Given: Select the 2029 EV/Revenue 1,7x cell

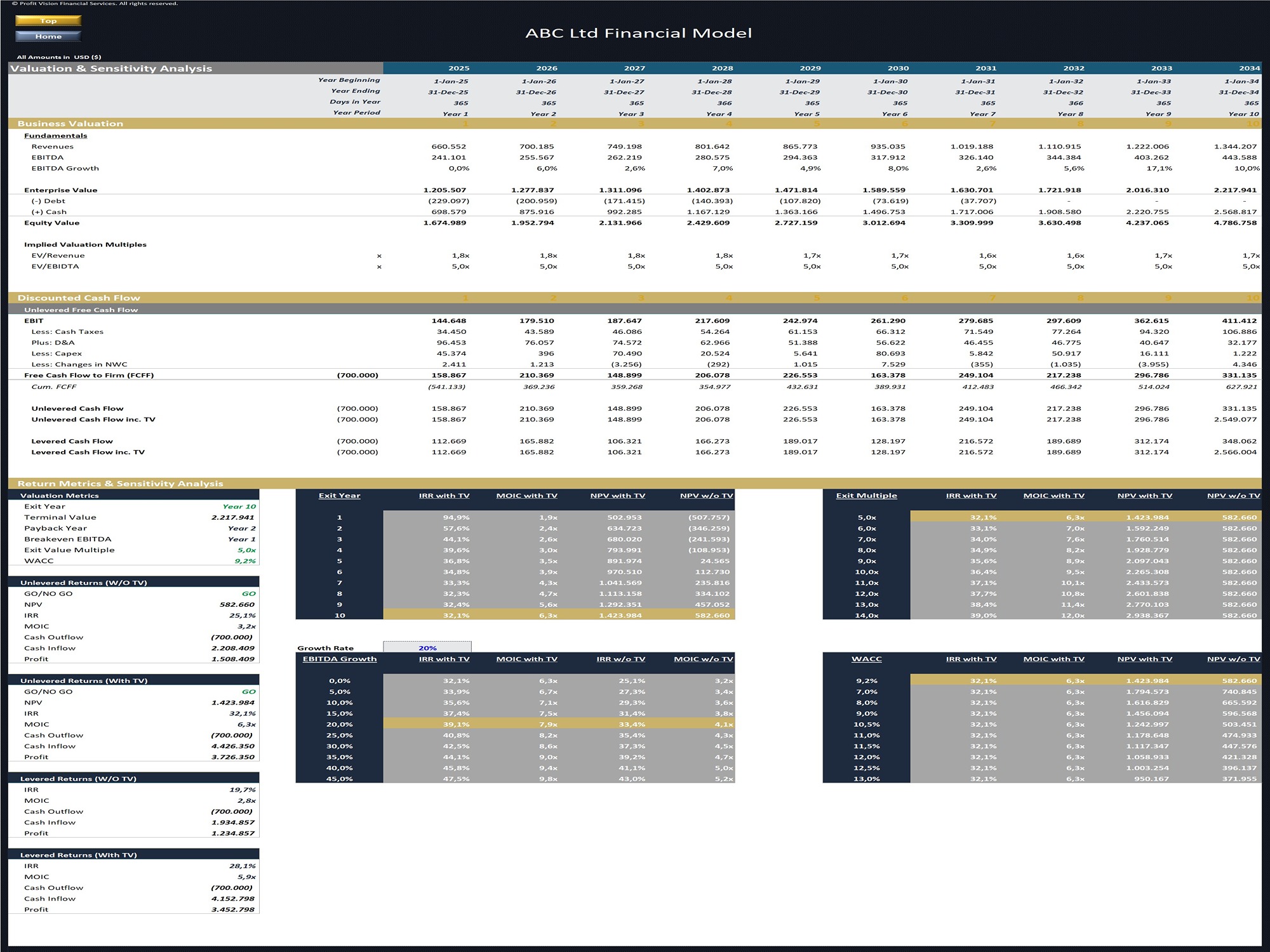Looking at the screenshot, I should (812, 255).
